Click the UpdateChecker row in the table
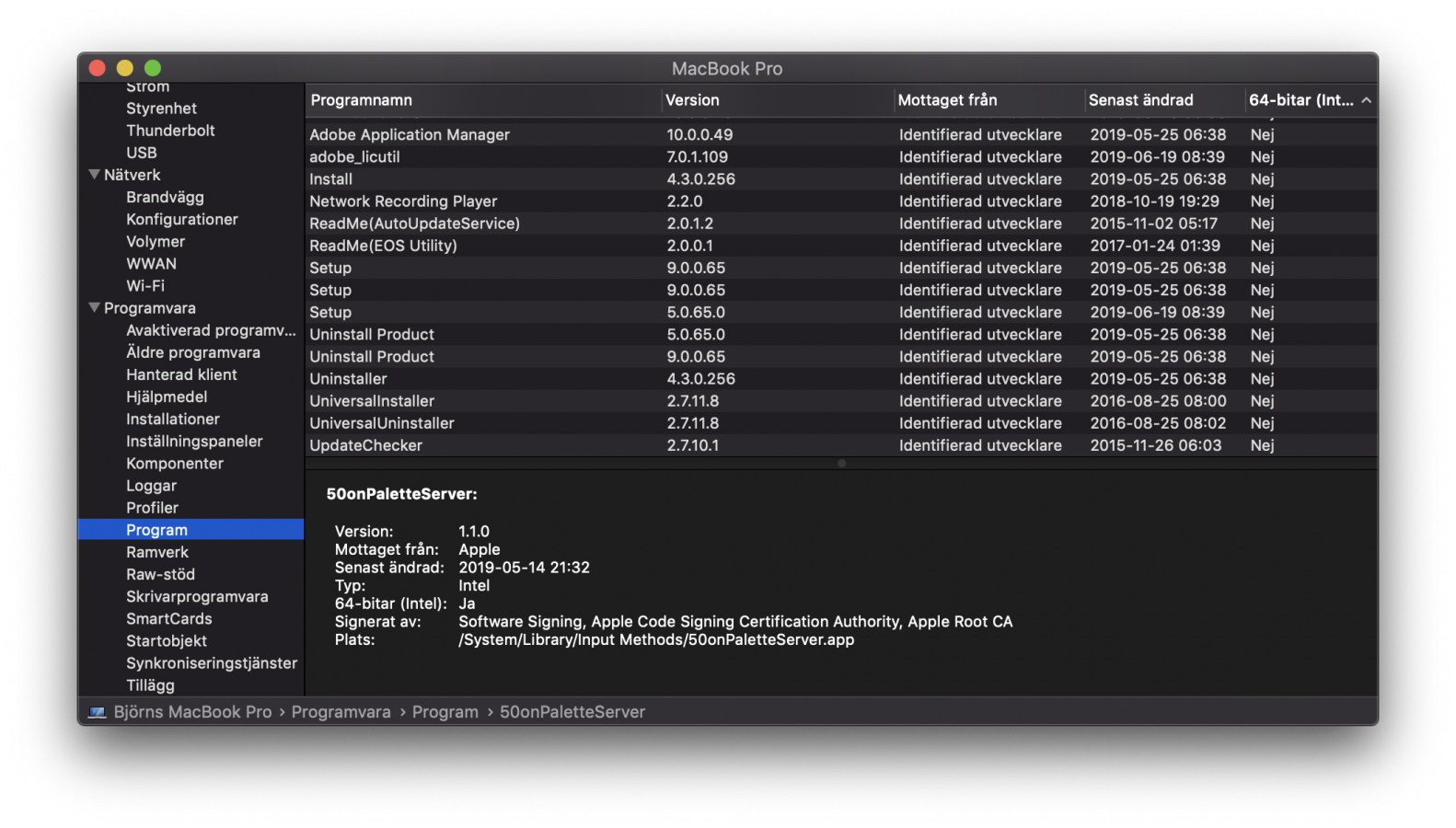Viewport: 1456px width, 828px height. coord(366,445)
